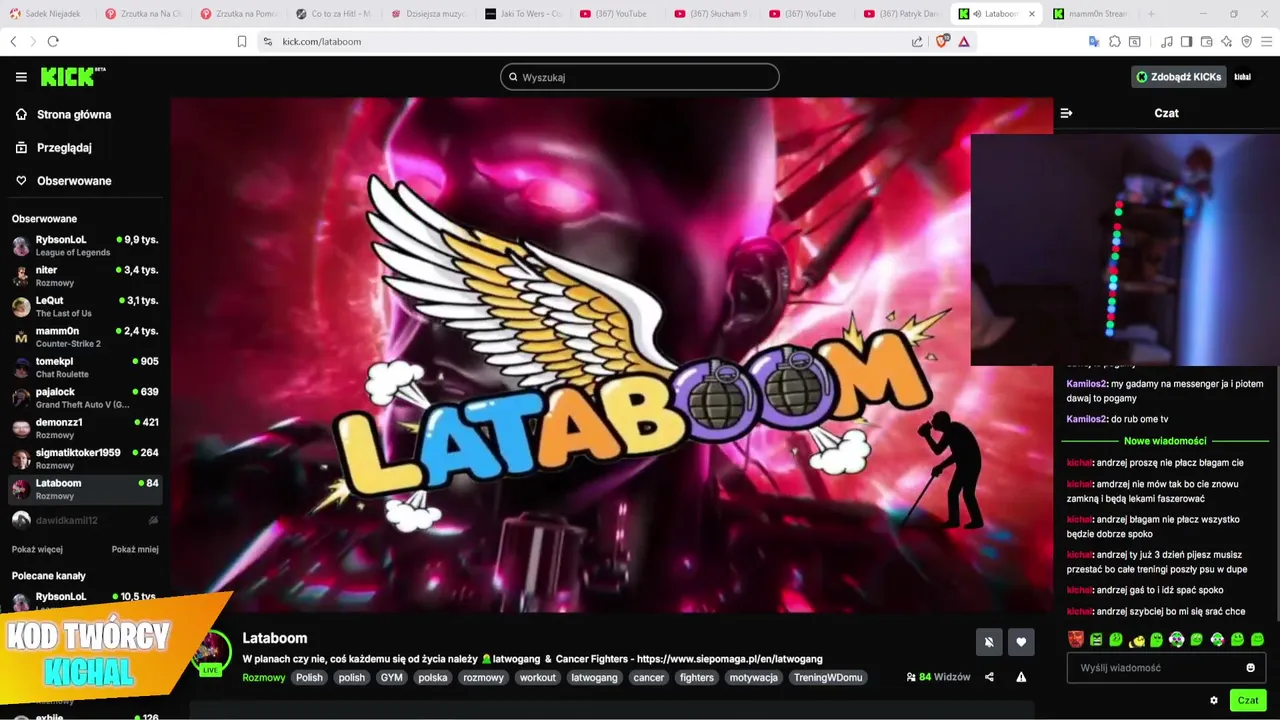Open Brave Shields lion icon

[x=942, y=41]
